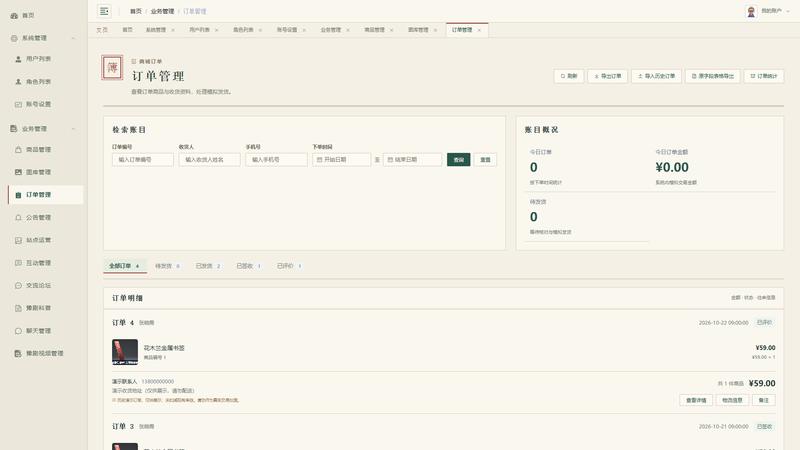
Task: Close the 用户列表 page tab
Action: coord(217,31)
